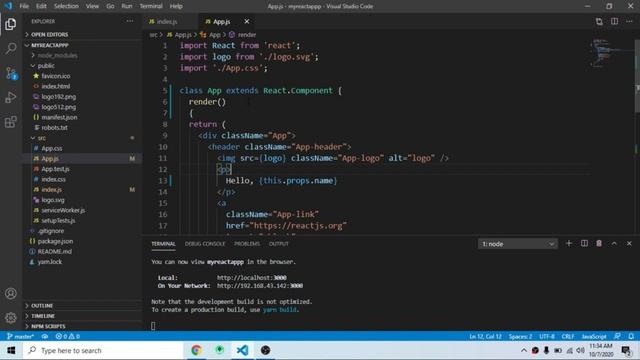Viewport: 640px width, 360px height.
Task: Click the Open Changes icon in editor toolbar
Action: point(599,22)
